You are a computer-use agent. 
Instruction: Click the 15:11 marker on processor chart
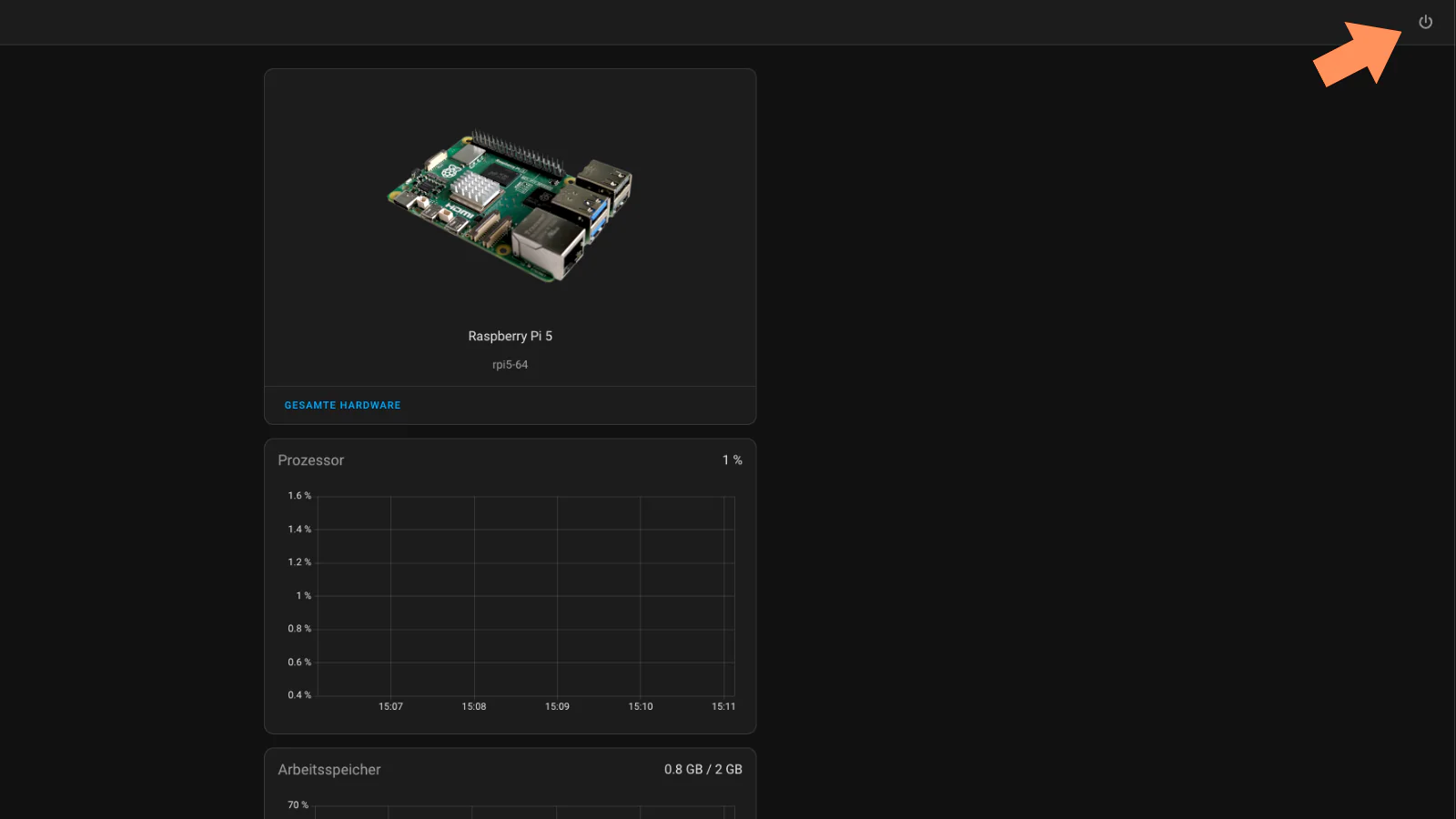click(x=723, y=706)
